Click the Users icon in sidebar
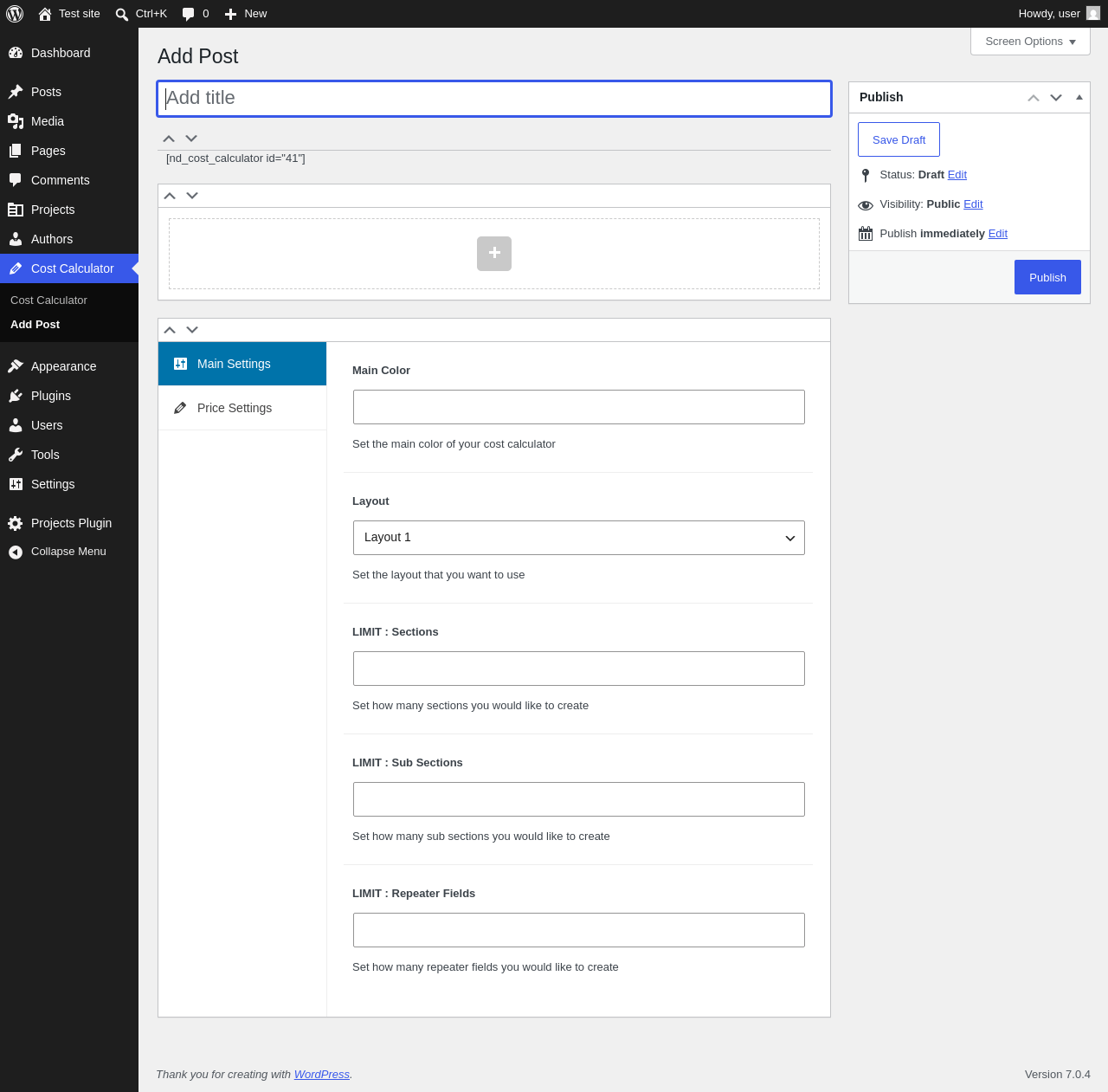Viewport: 1108px width, 1092px height. (16, 425)
